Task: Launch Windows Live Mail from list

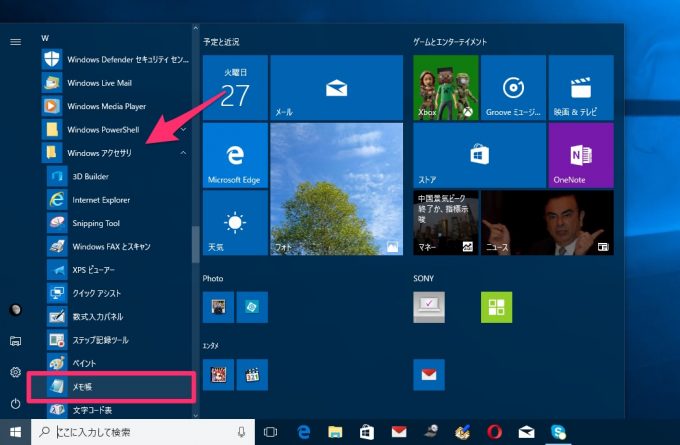Action: (116, 83)
